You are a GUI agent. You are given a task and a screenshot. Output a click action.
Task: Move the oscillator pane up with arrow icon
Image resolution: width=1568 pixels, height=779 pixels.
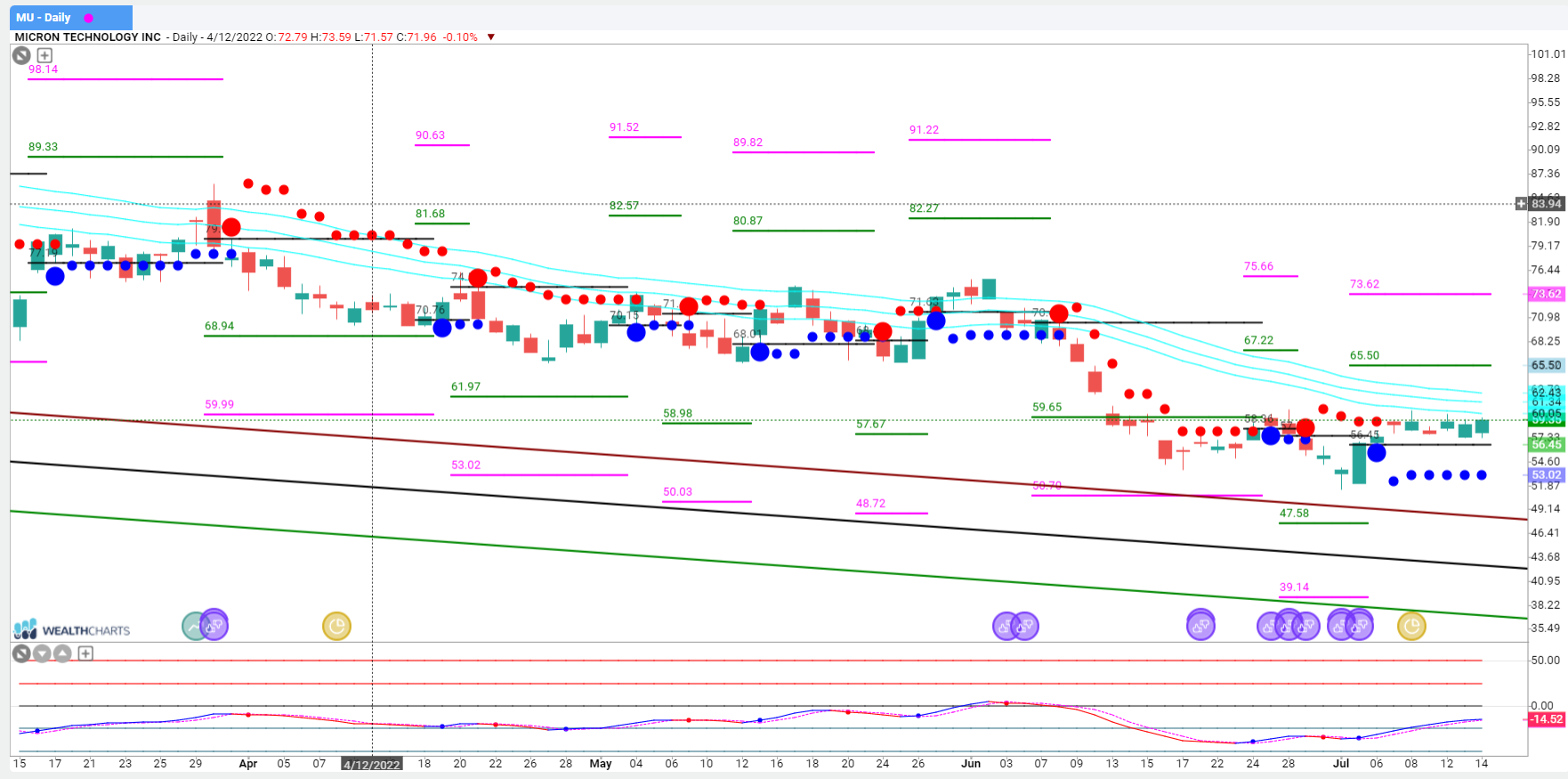[62, 653]
